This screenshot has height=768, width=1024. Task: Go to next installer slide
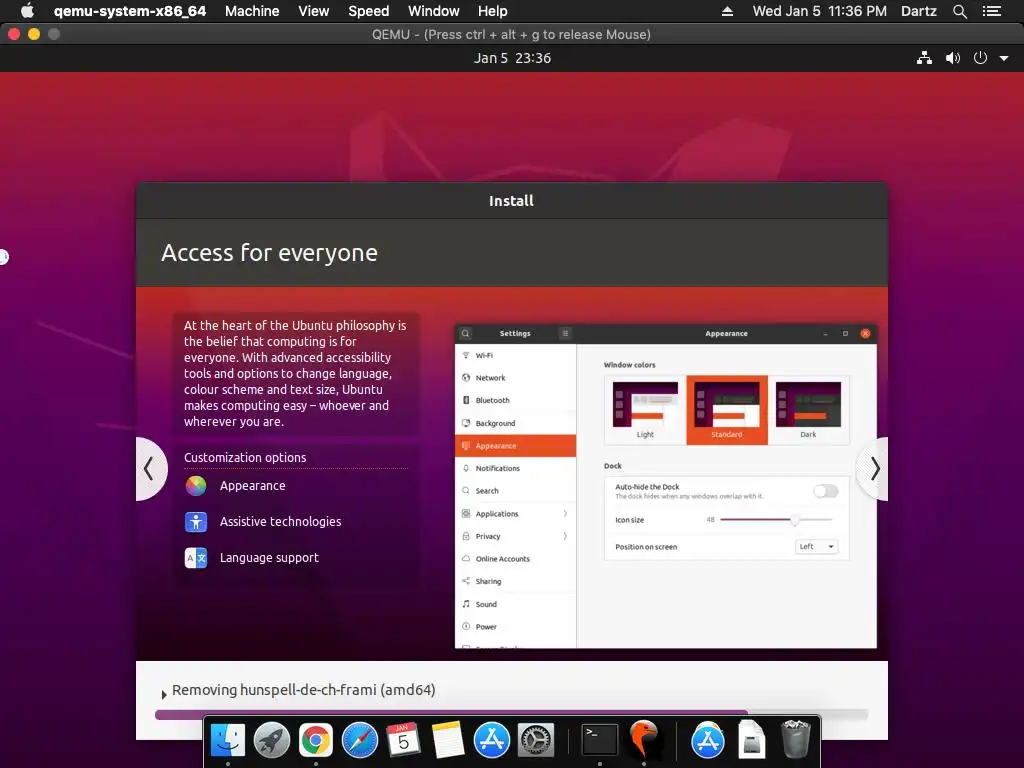click(x=874, y=468)
